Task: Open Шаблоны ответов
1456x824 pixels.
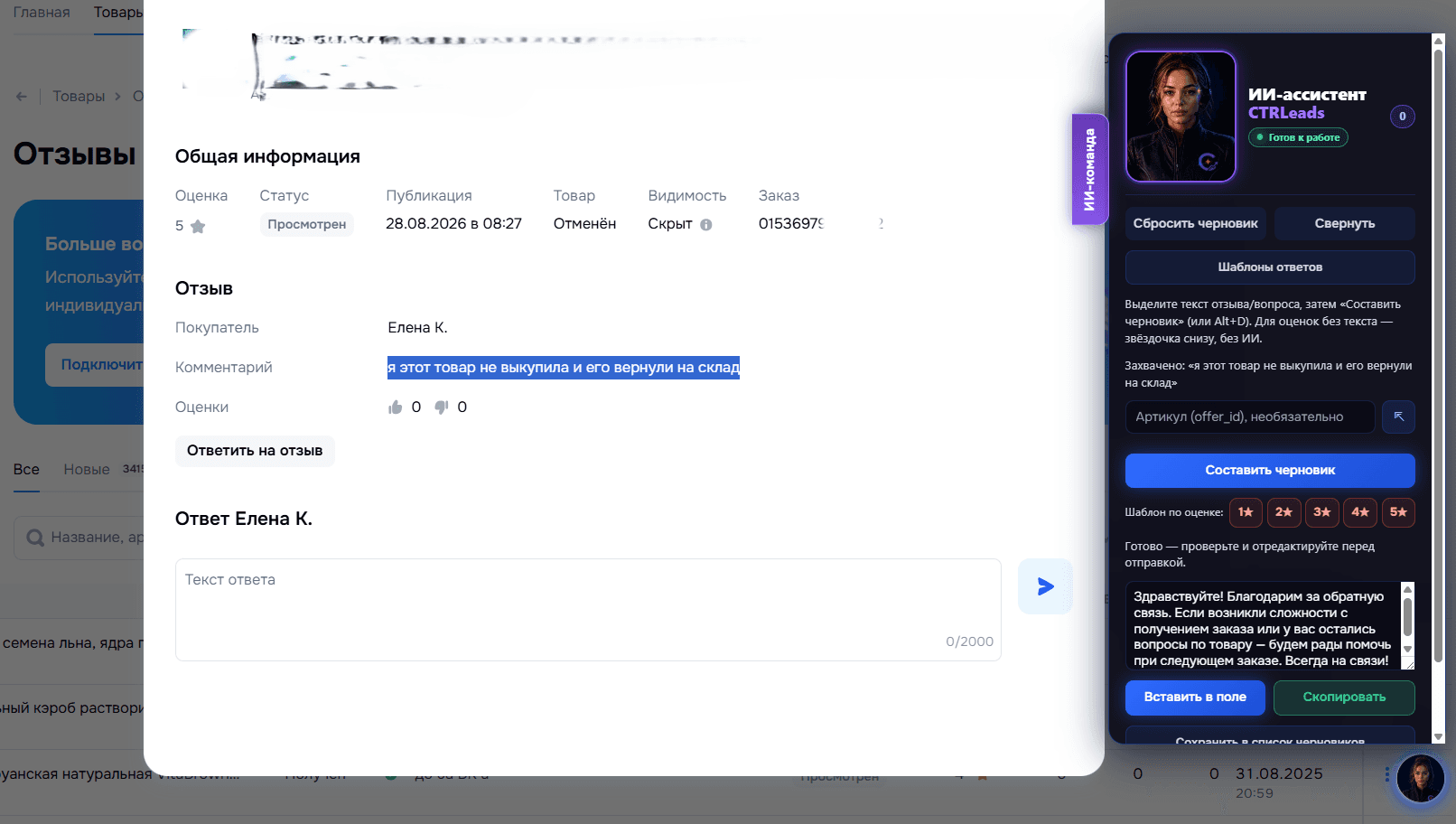Action: point(1270,267)
